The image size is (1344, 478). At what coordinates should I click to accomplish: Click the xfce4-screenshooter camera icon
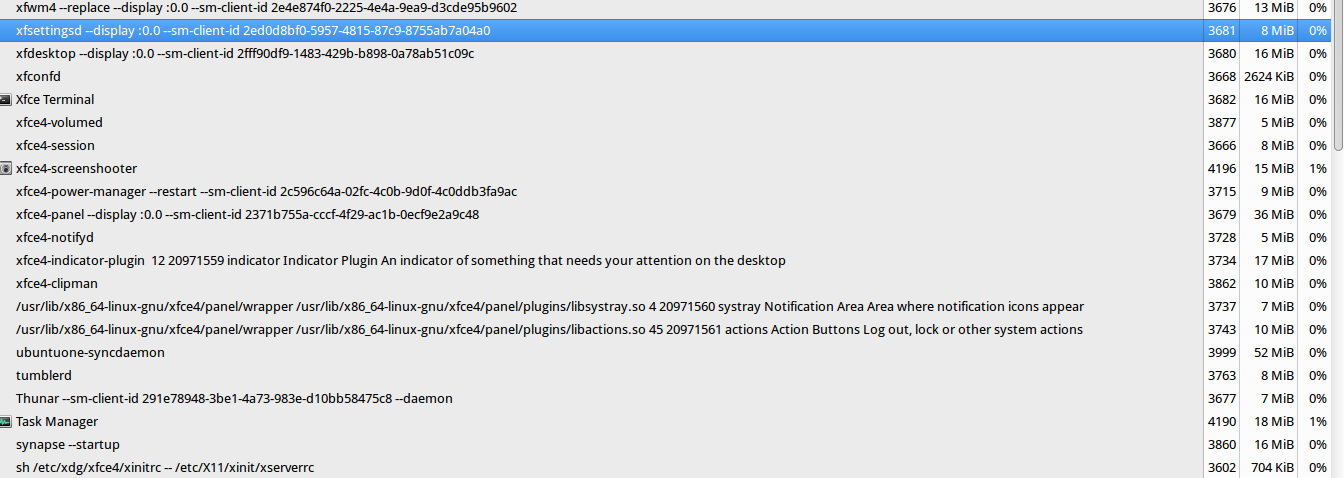[6, 169]
